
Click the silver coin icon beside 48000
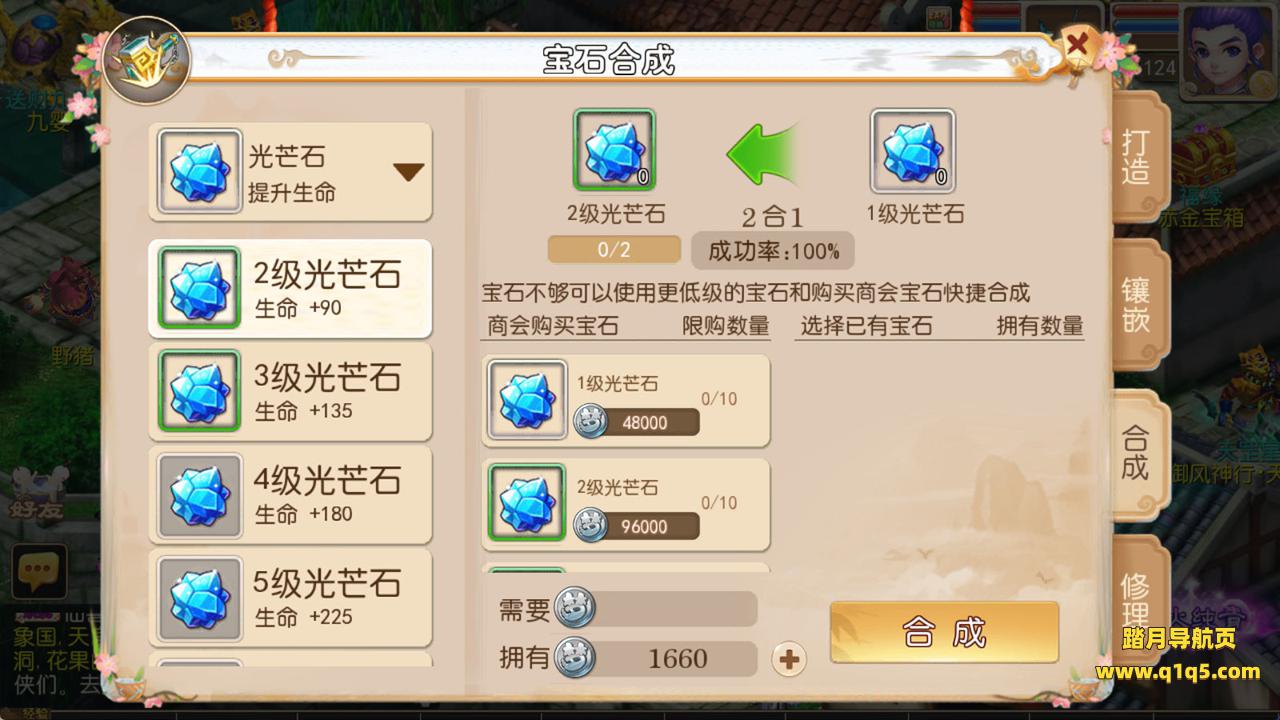pos(590,422)
